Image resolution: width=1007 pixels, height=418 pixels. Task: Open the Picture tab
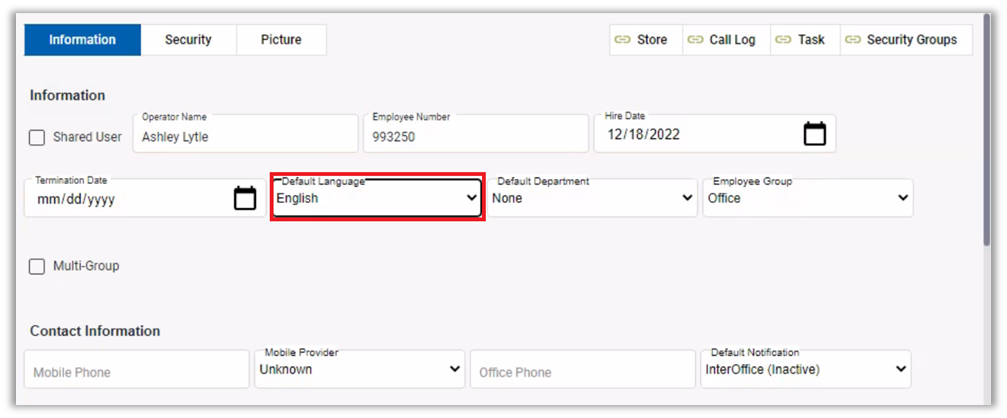pos(281,40)
